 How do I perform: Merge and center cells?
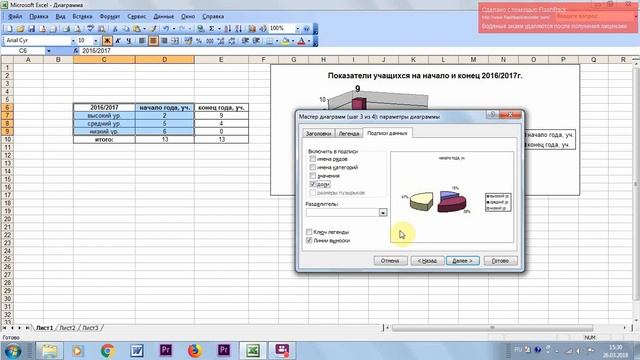(x=175, y=41)
